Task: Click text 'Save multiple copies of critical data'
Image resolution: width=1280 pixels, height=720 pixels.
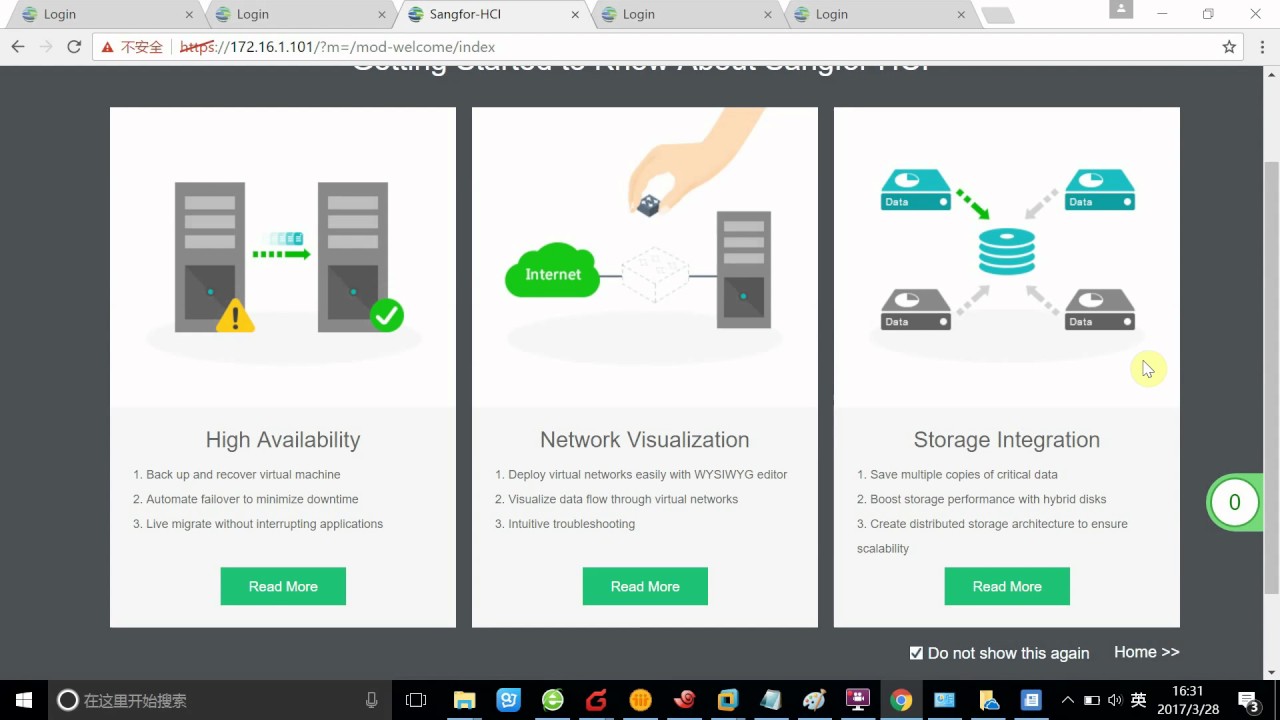Action: pos(964,475)
